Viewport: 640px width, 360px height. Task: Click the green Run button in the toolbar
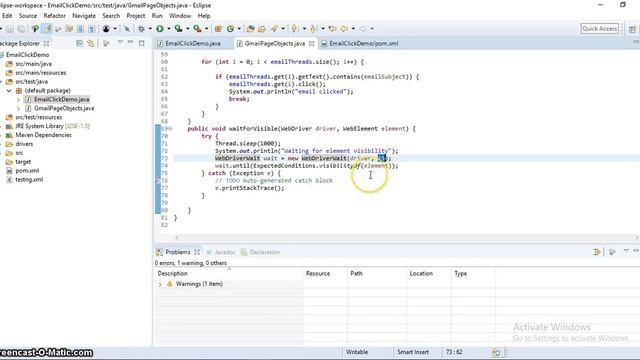160,29
